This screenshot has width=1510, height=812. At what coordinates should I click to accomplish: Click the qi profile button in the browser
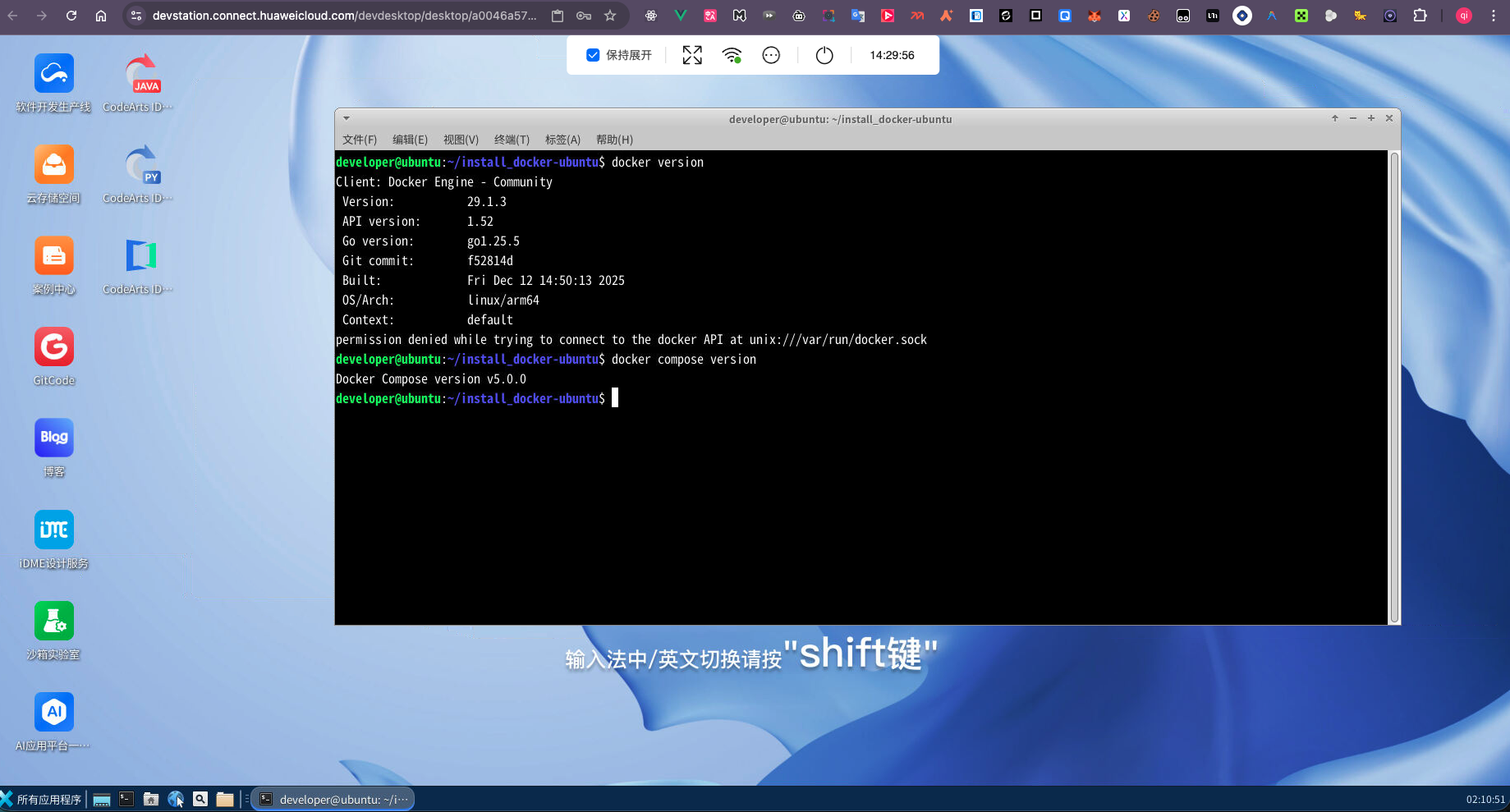coord(1463,16)
